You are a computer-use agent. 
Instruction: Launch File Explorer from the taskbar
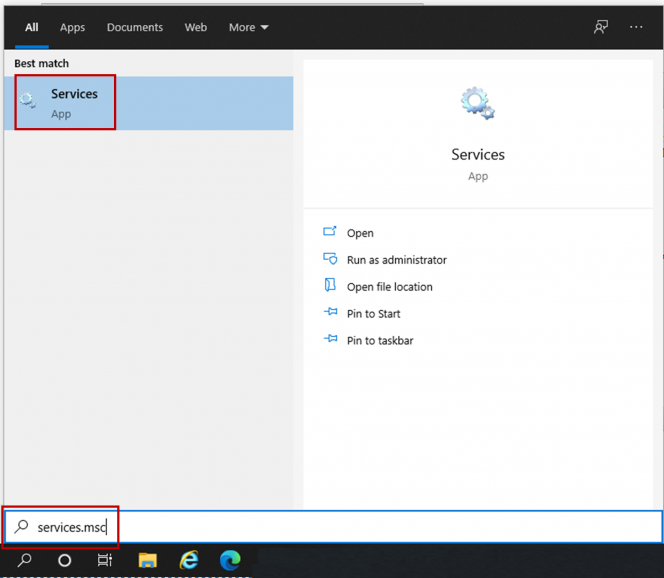(x=147, y=560)
